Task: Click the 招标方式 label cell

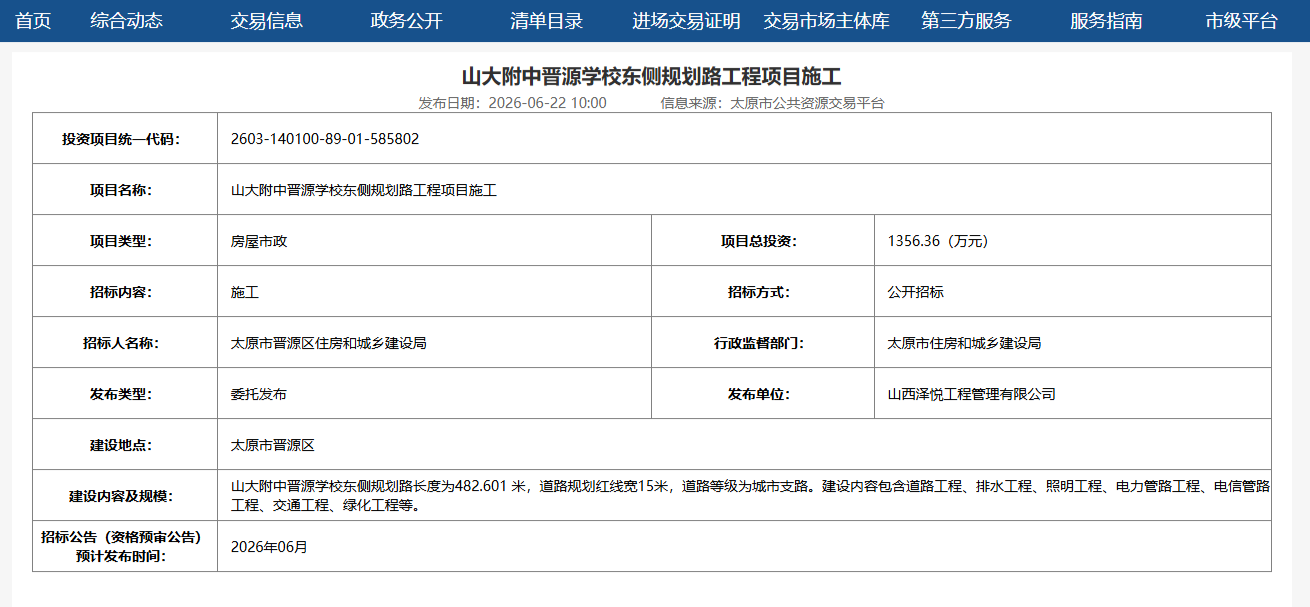Action: 763,292
